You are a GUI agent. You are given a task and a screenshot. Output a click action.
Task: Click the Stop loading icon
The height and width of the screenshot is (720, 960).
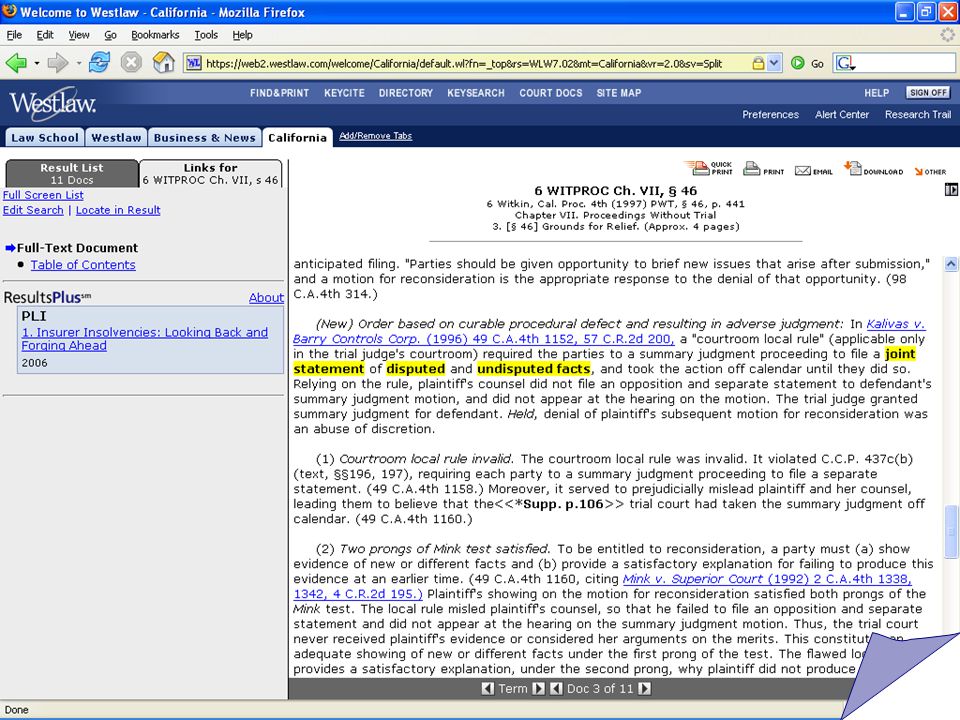pos(131,62)
